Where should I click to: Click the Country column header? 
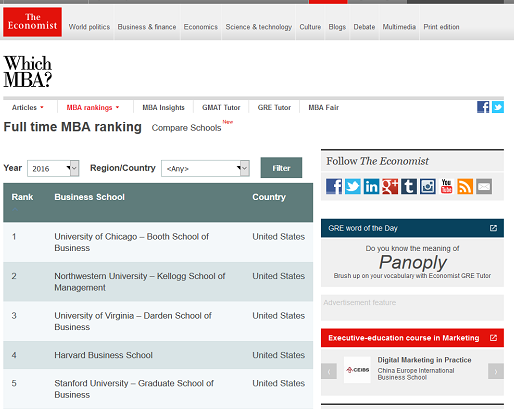269,197
